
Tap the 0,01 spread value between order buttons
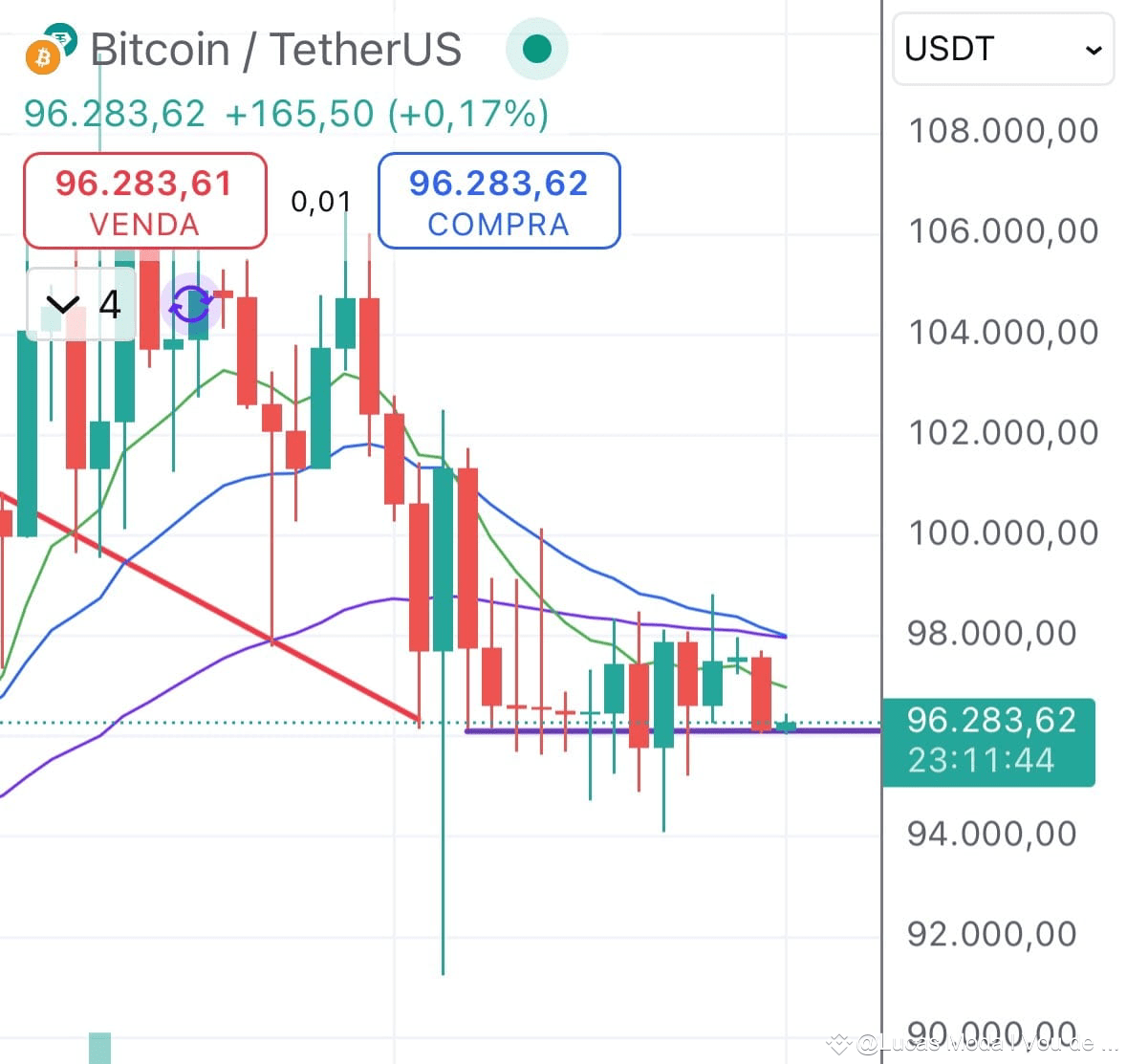pos(321,202)
